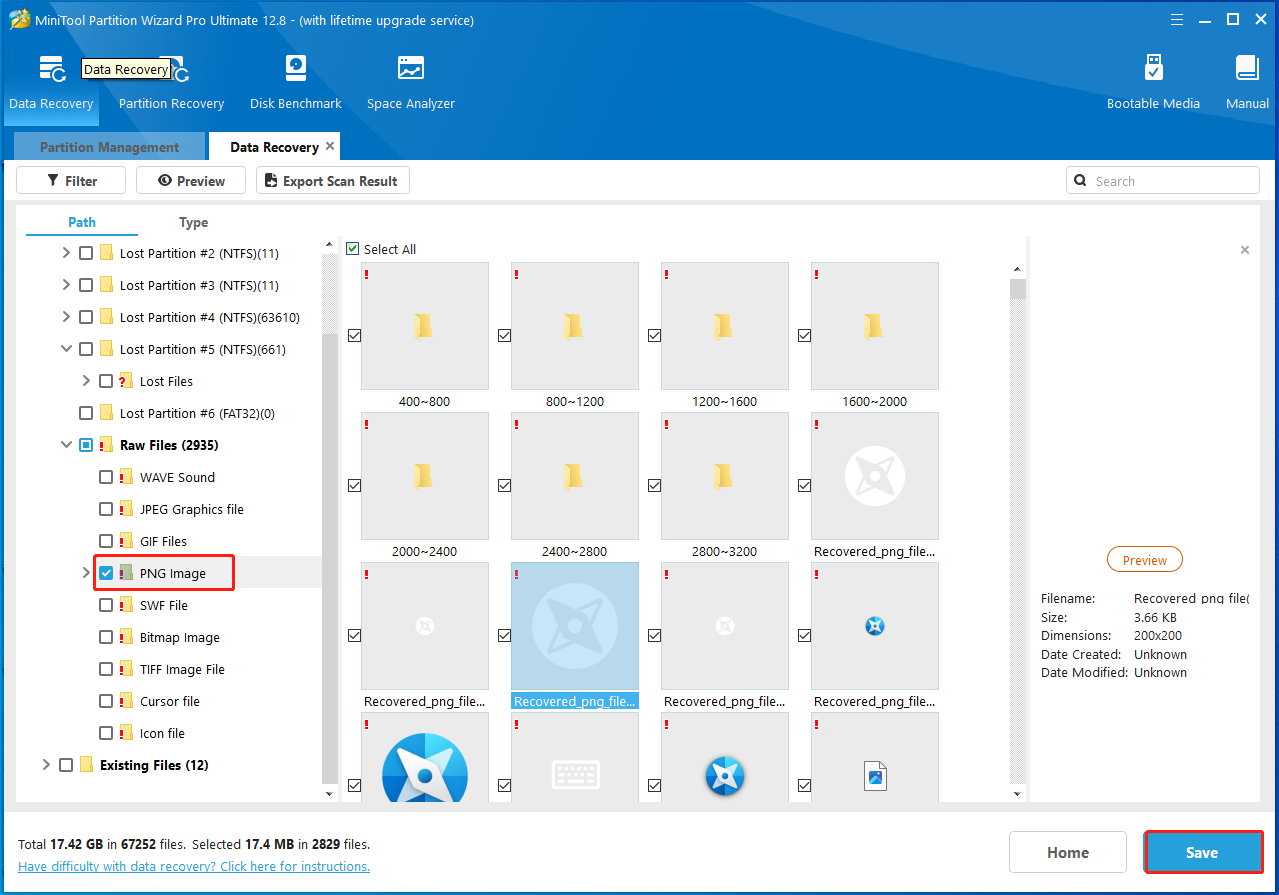The width and height of the screenshot is (1279, 895).
Task: Uncheck the PNG Image checkbox
Action: [x=106, y=573]
